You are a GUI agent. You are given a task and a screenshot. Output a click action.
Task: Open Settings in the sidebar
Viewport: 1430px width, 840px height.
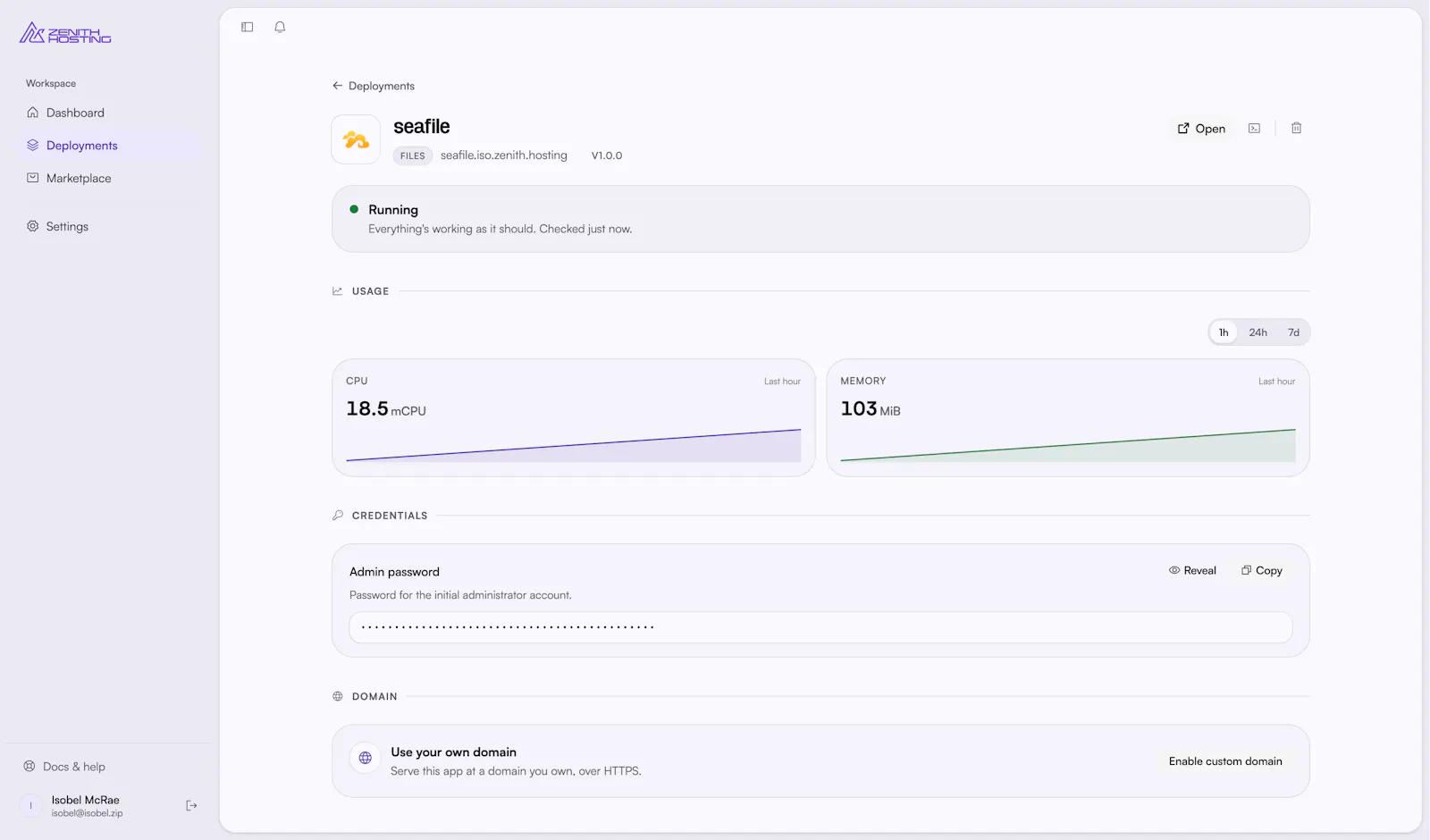tap(111, 226)
